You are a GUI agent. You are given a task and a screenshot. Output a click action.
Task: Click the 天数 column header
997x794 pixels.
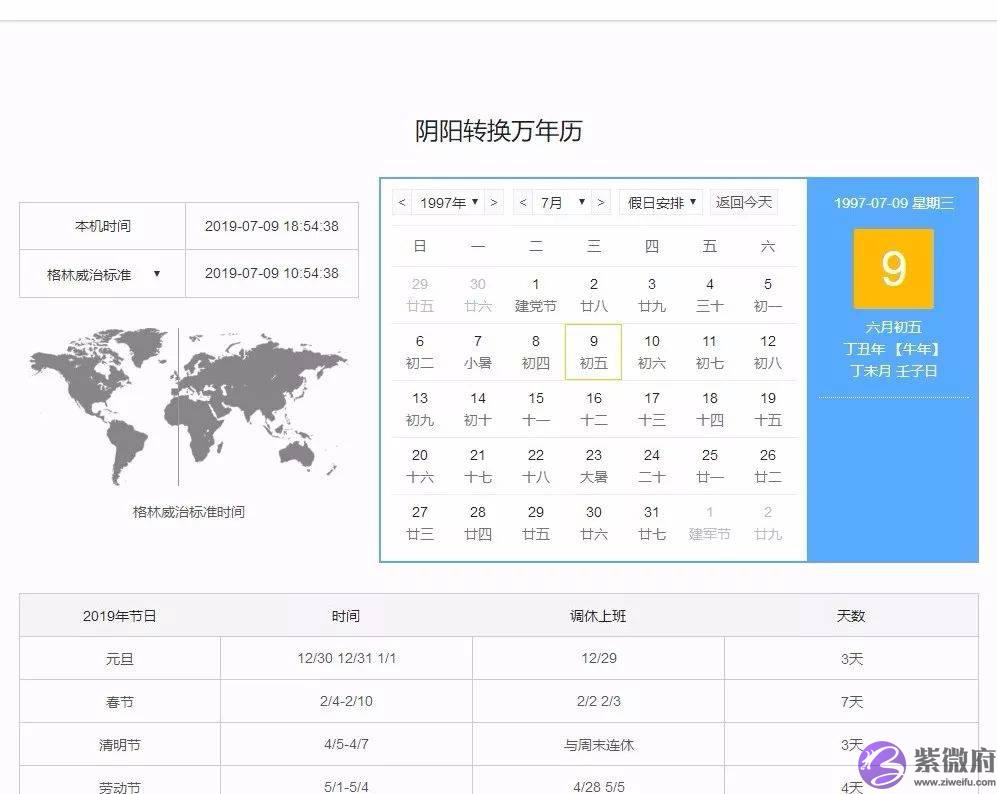tap(851, 616)
